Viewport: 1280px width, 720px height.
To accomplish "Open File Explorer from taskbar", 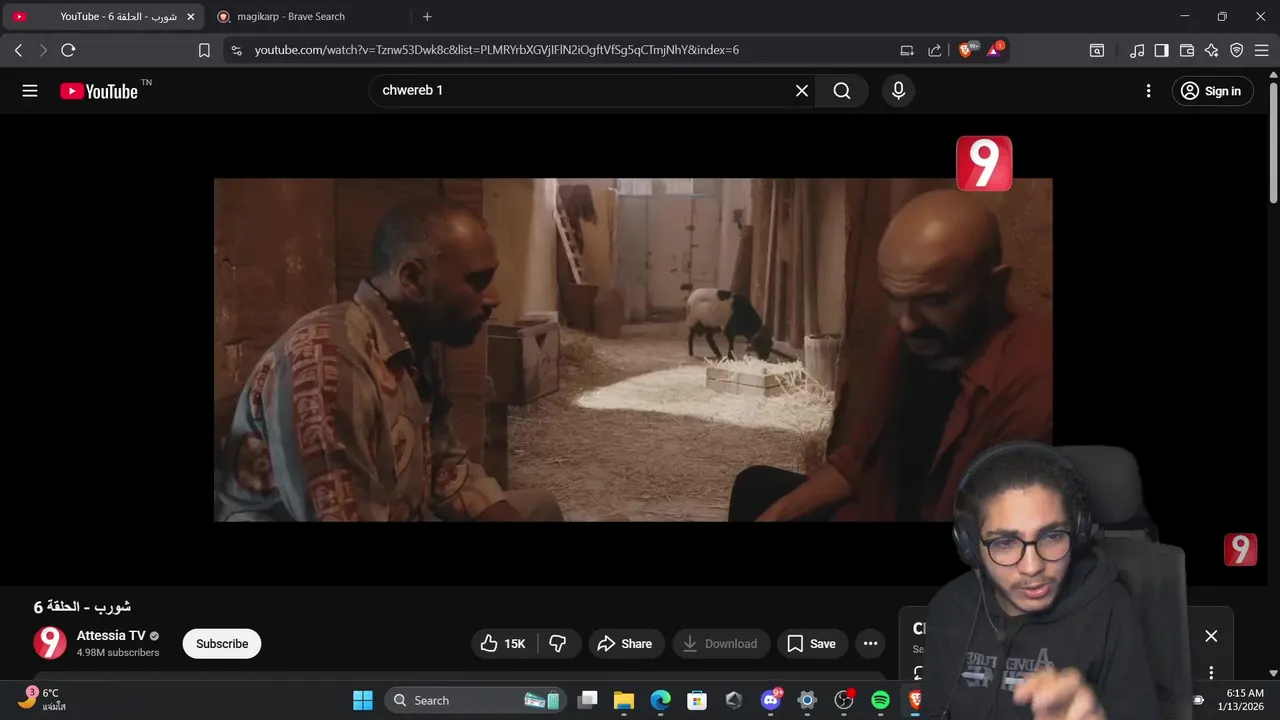I will point(624,700).
